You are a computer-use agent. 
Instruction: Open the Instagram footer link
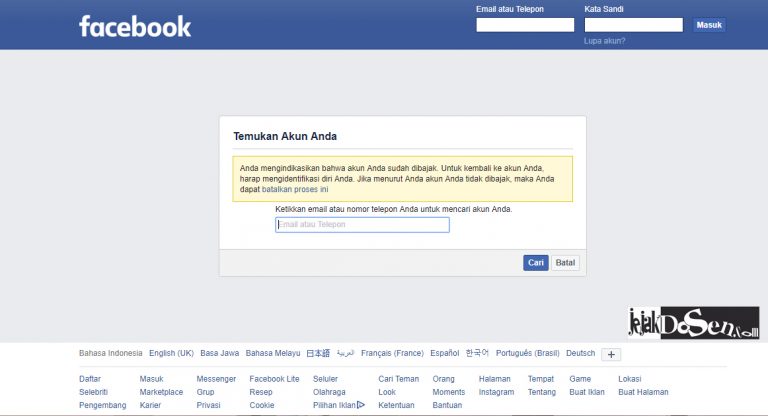tap(496, 392)
